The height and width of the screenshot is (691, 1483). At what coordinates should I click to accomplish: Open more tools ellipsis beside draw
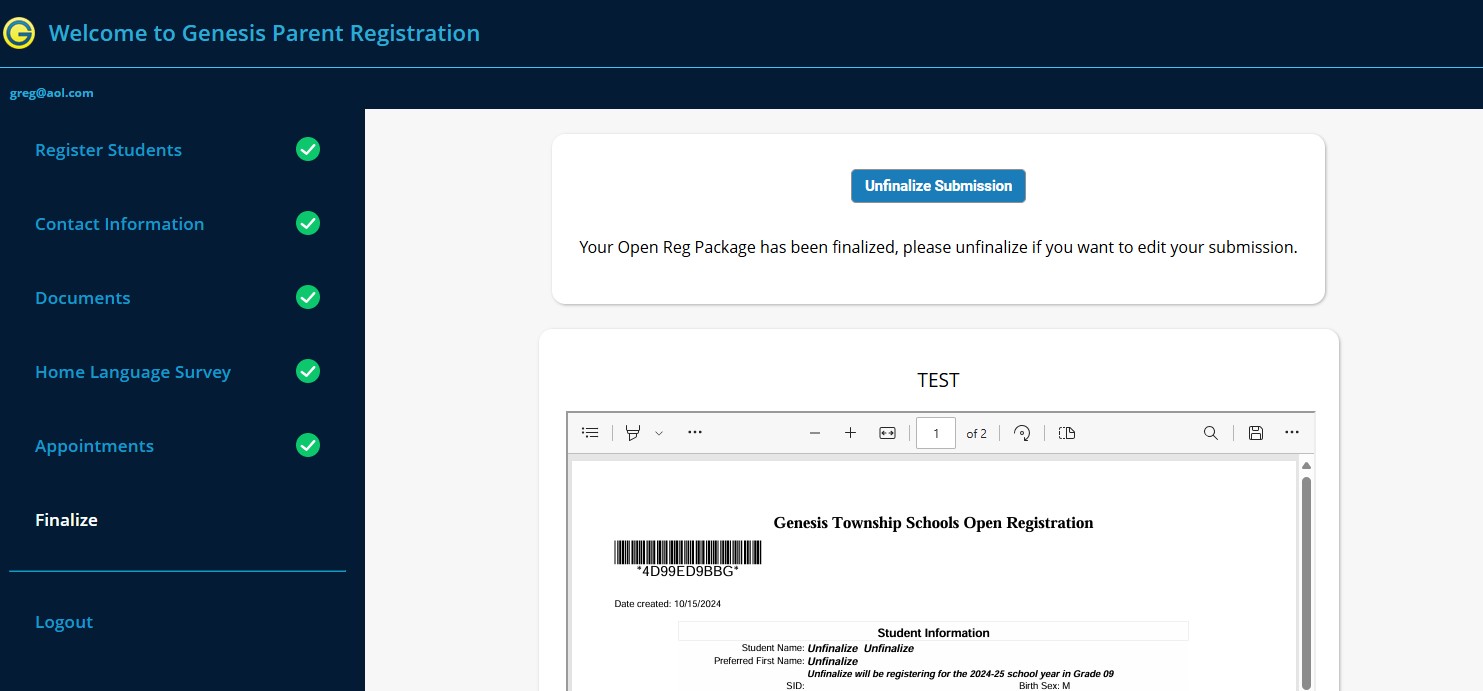pyautogui.click(x=695, y=433)
